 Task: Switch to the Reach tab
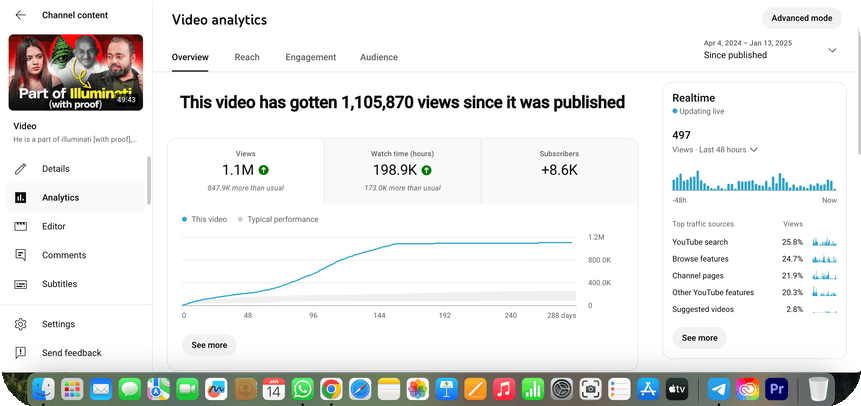[x=247, y=57]
